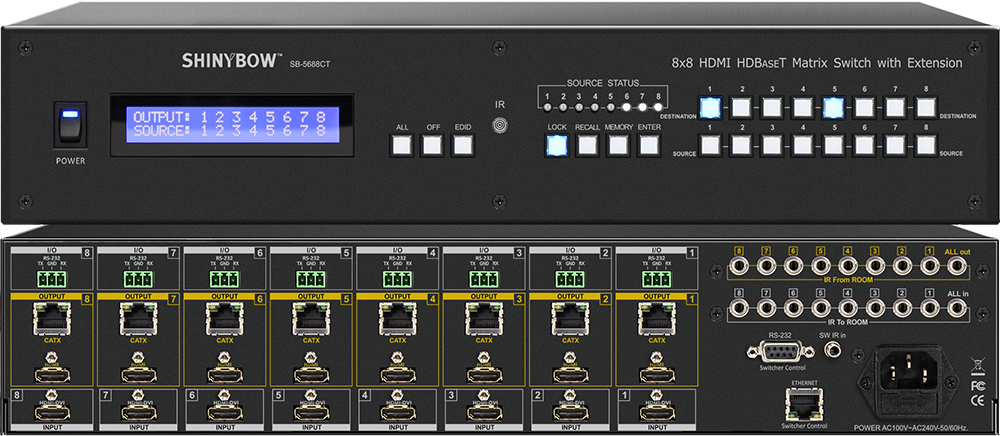Click the RS-232 DB9 Switcher Control port
The width and height of the screenshot is (1000, 436).
pyautogui.click(x=781, y=350)
